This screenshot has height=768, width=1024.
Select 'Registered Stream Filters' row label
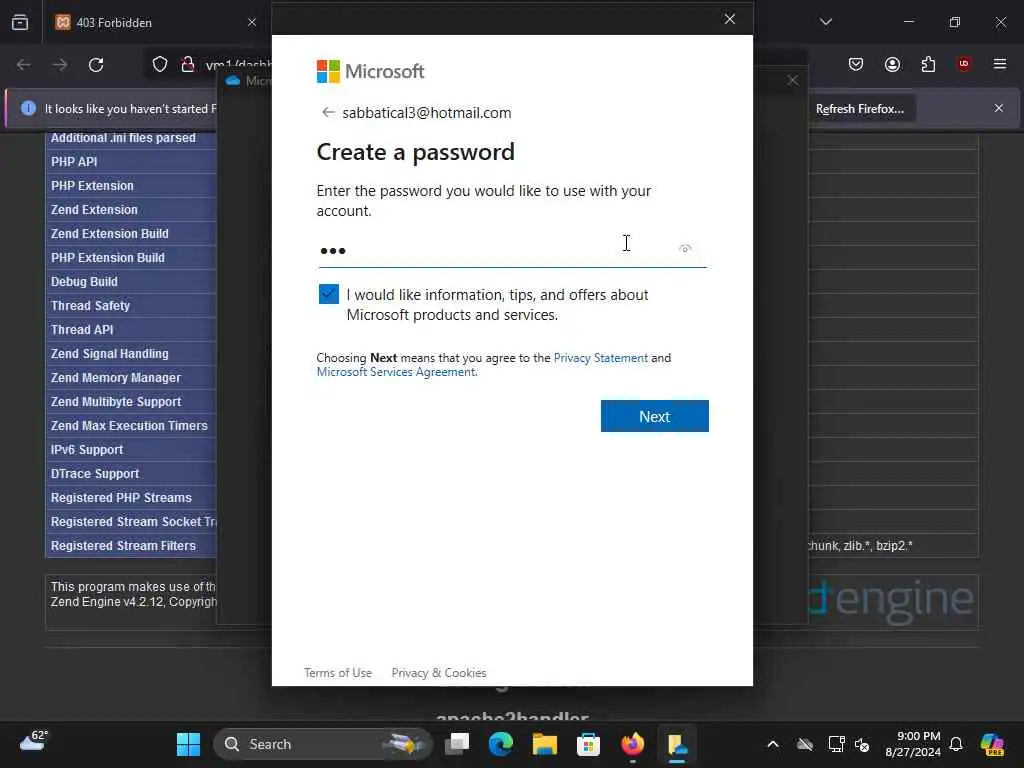point(123,545)
